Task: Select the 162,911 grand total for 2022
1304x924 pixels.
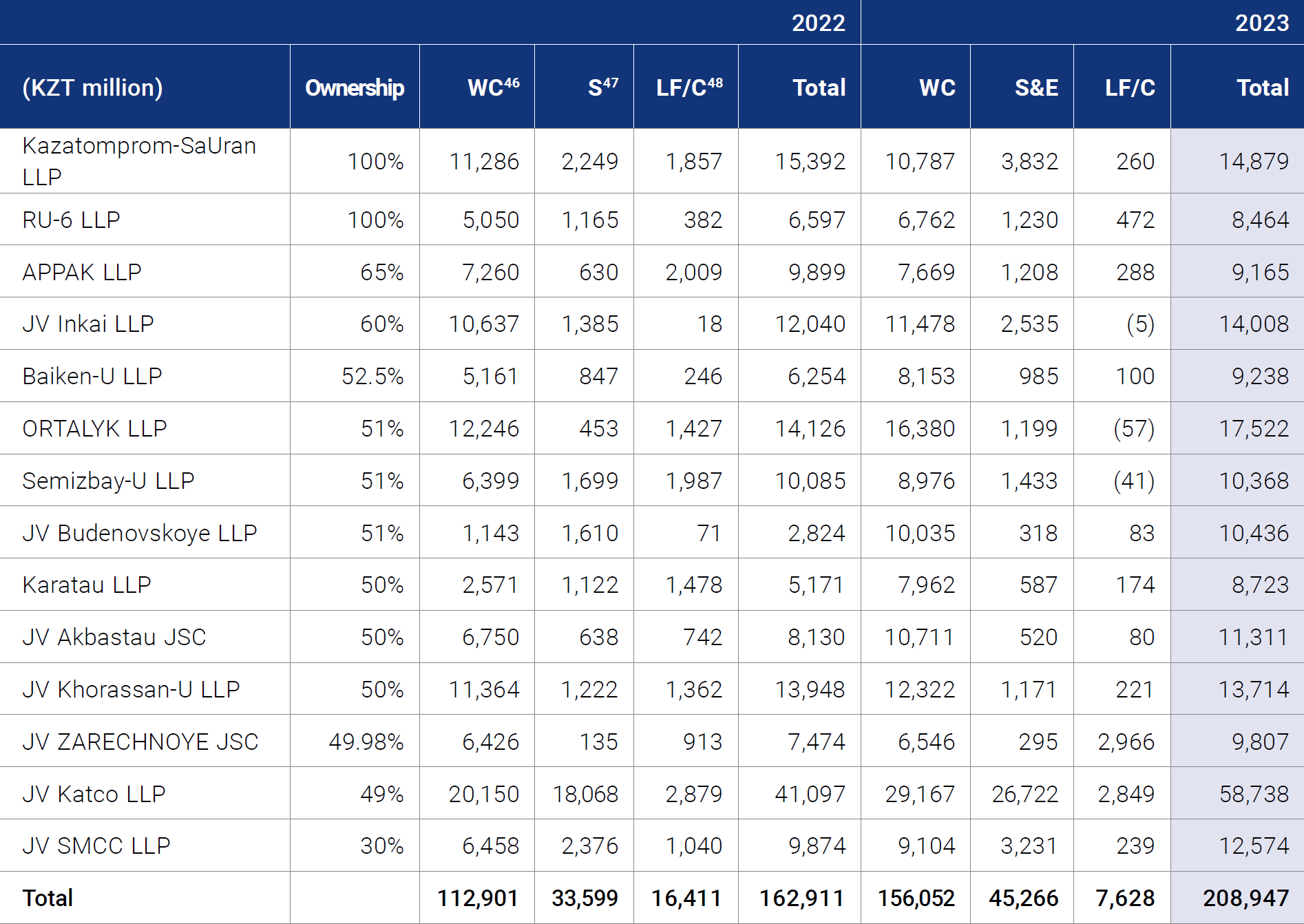Action: [802, 898]
